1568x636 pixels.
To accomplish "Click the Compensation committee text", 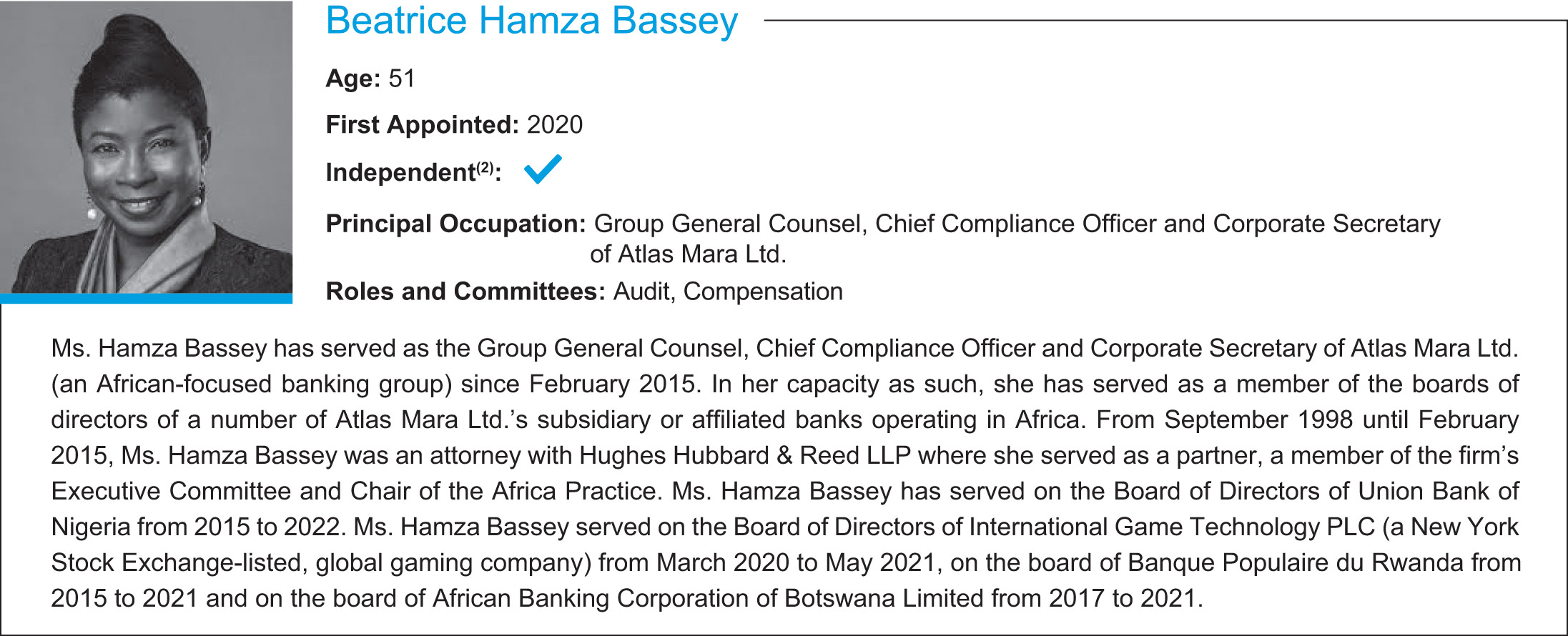I will (763, 292).
